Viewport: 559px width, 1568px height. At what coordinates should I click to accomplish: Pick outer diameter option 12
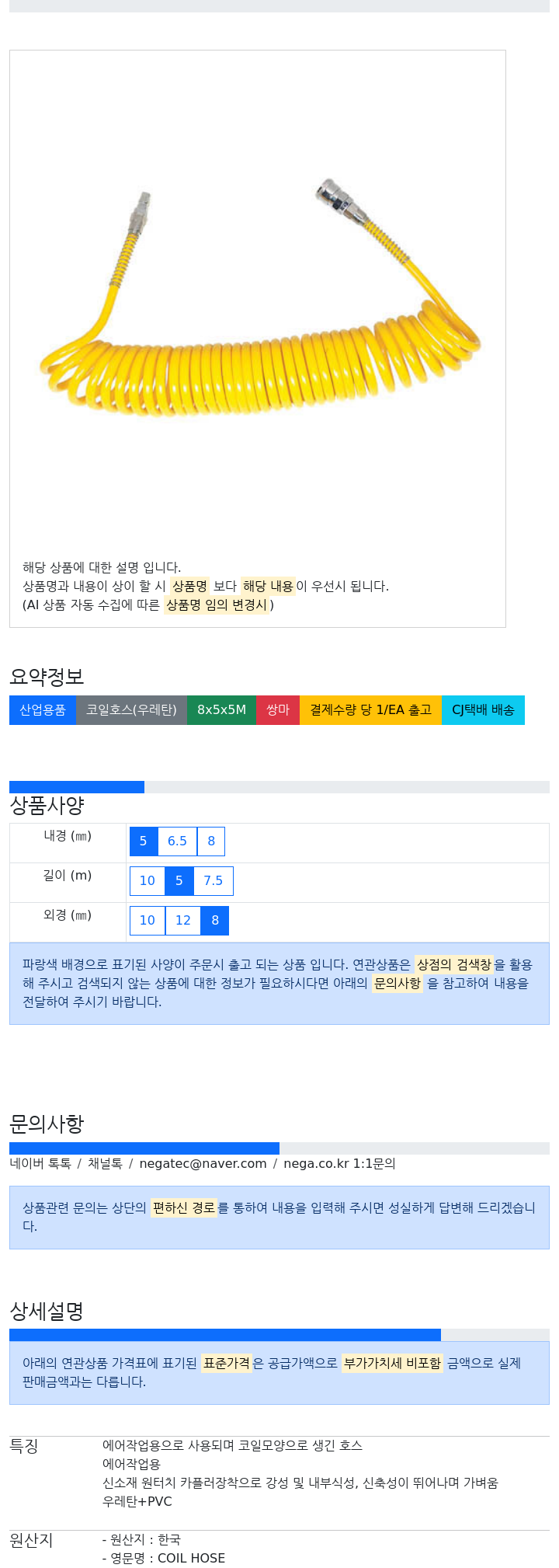183,921
